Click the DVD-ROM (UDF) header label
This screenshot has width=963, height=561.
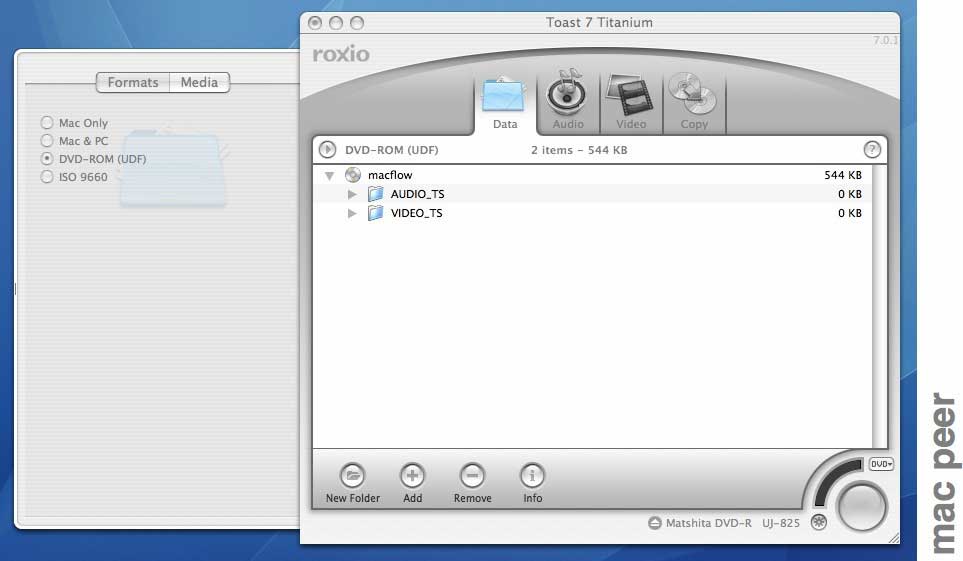pyautogui.click(x=392, y=150)
